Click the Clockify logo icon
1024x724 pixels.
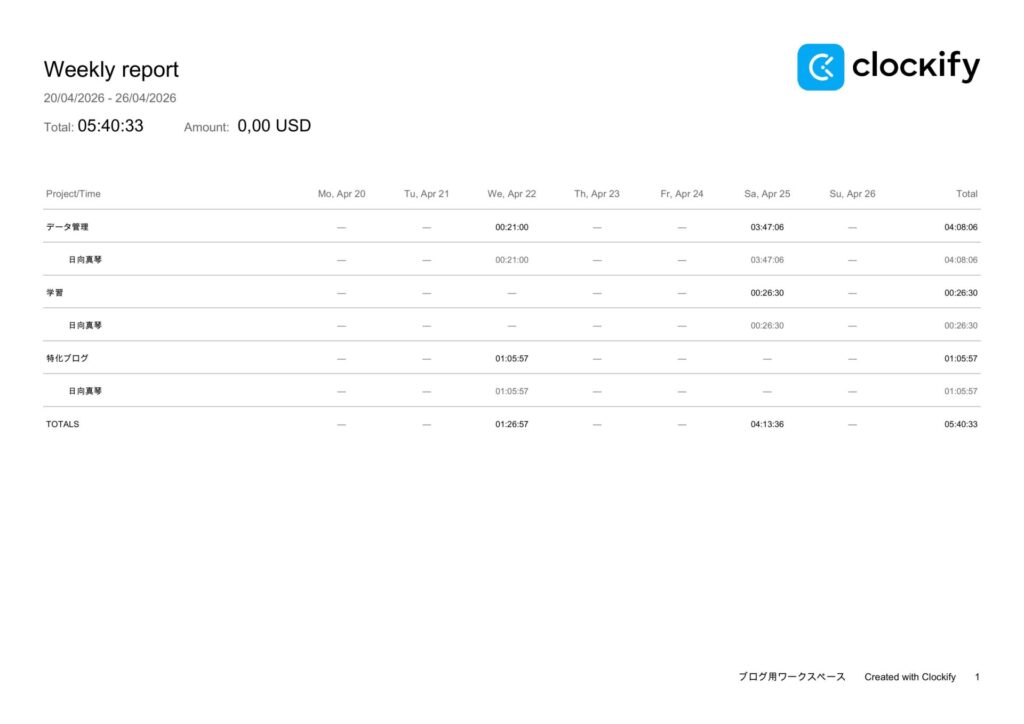[820, 67]
